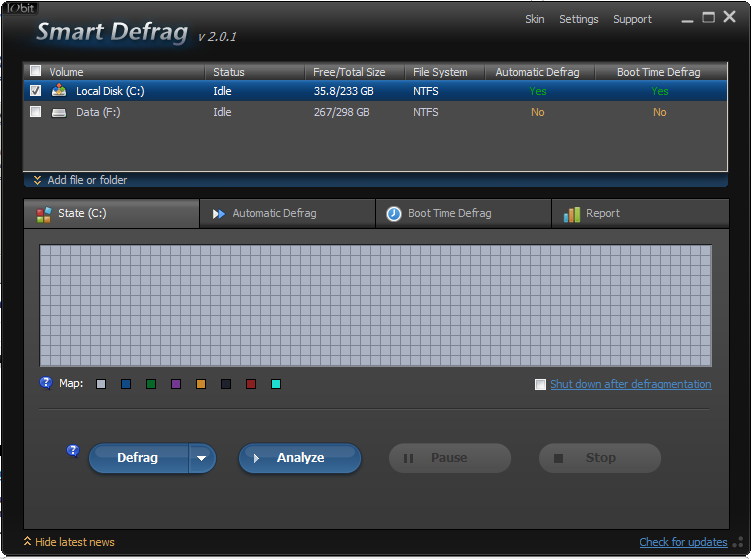Uncheck the Local Disk (C:) checkbox
751x559 pixels.
[x=35, y=91]
